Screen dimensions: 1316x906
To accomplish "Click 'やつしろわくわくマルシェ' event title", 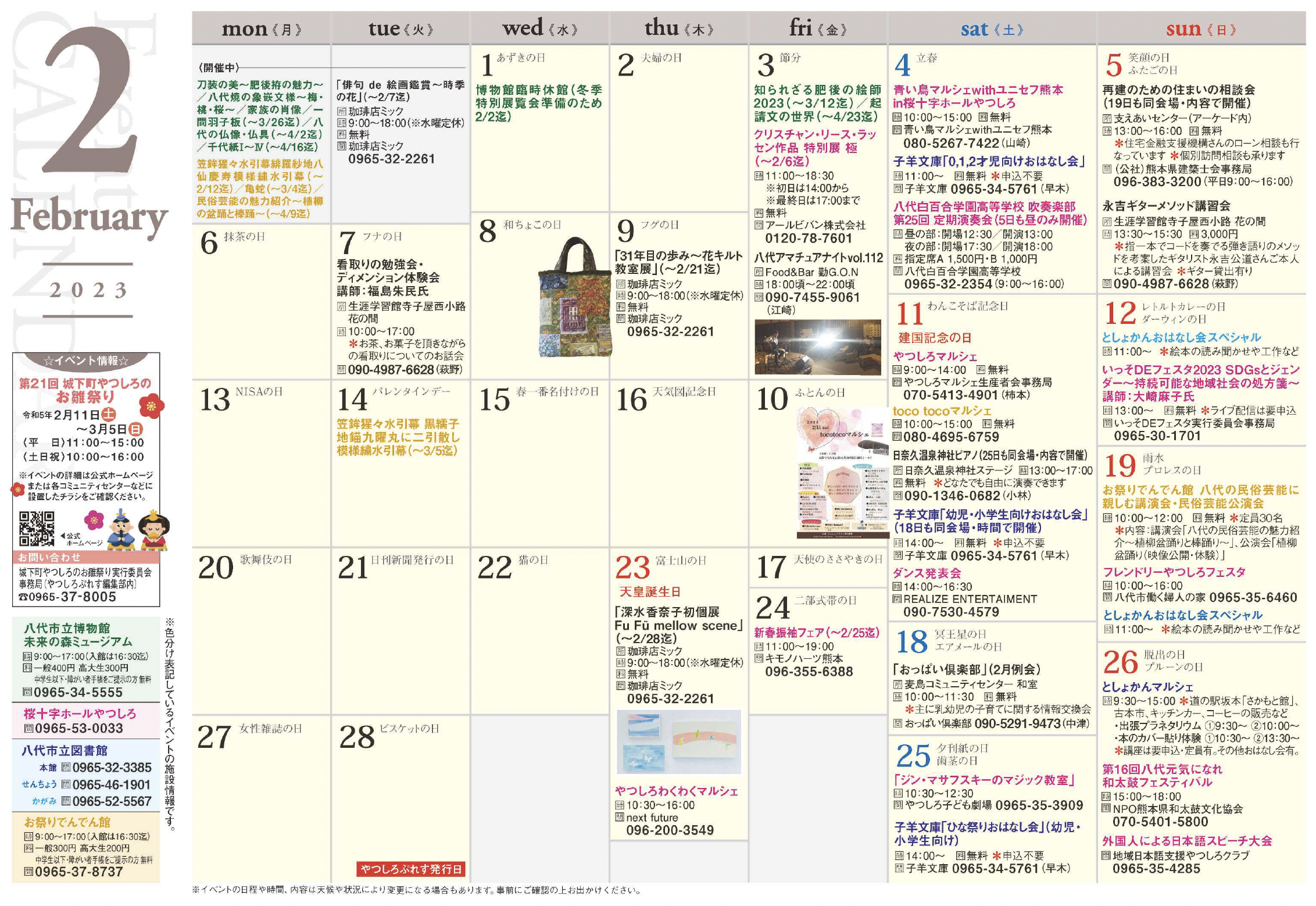I will point(677,791).
